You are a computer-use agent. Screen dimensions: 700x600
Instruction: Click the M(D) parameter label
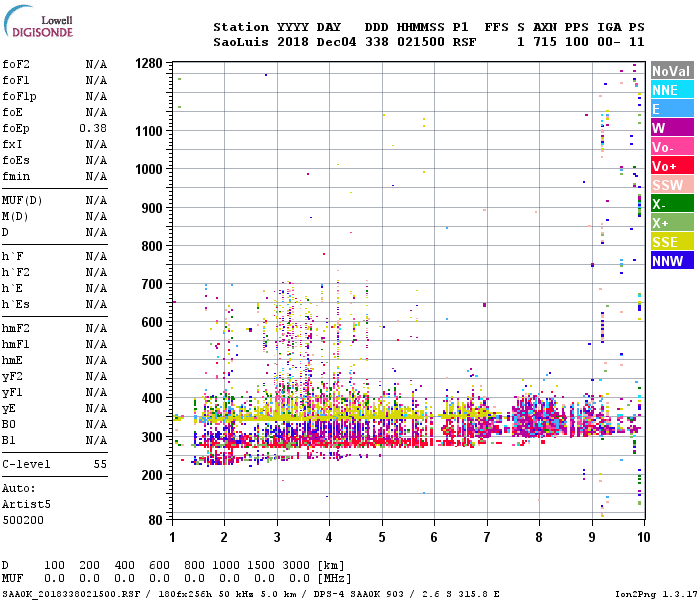pos(15,217)
